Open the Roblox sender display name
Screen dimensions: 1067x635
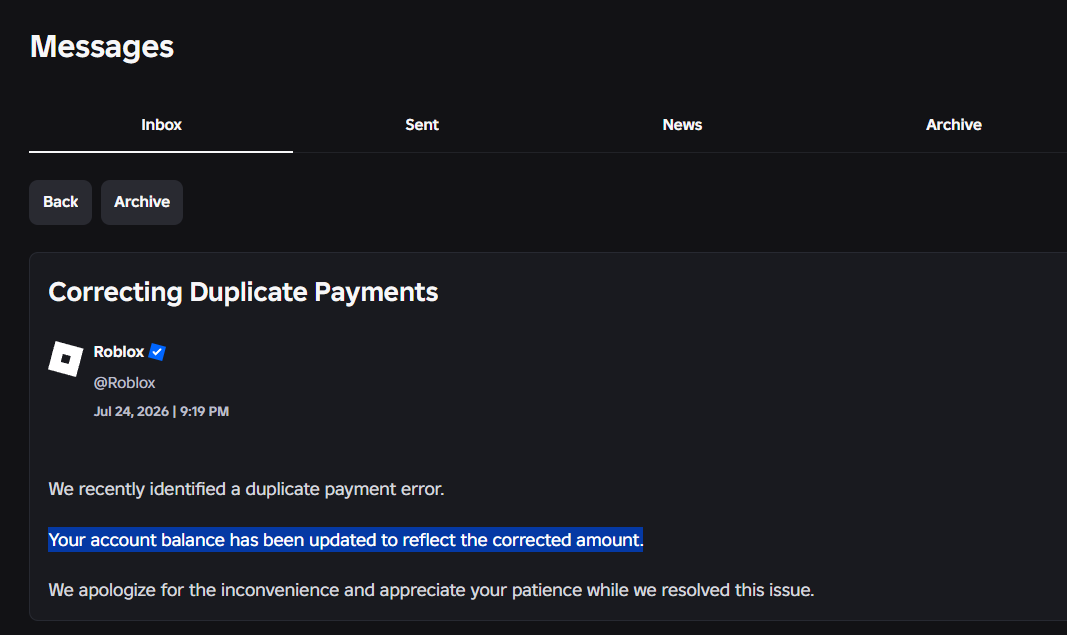tap(119, 352)
